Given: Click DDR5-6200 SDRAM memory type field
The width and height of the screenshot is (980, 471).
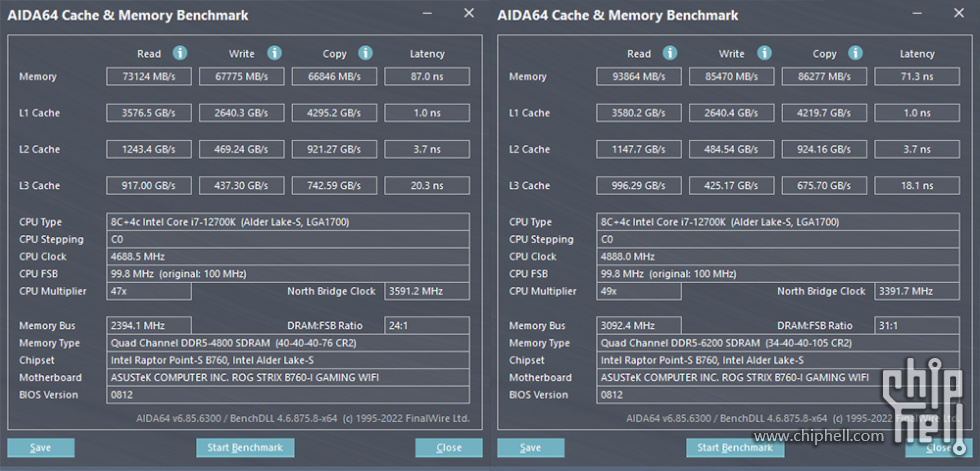Looking at the screenshot, I should (778, 343).
